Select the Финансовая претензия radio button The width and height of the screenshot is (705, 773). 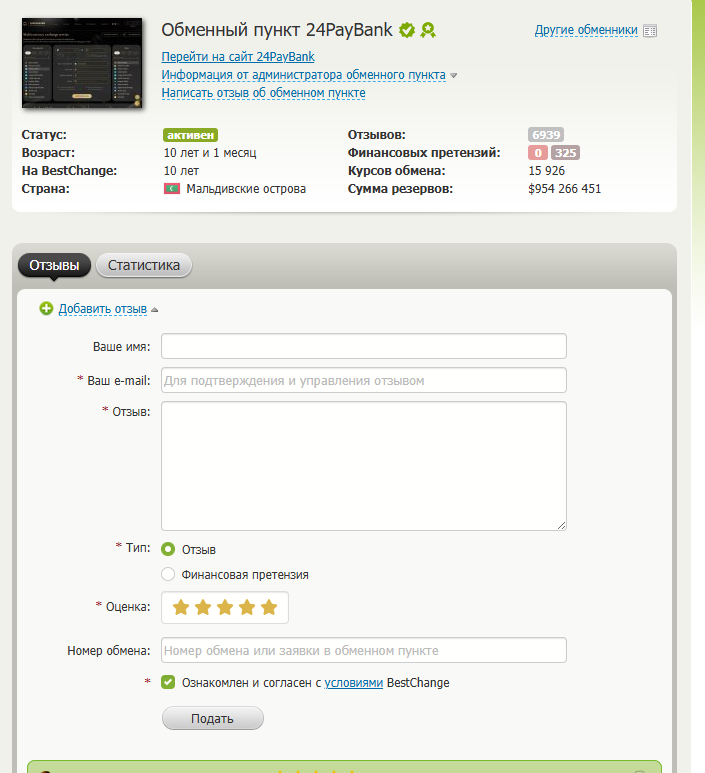(x=168, y=574)
